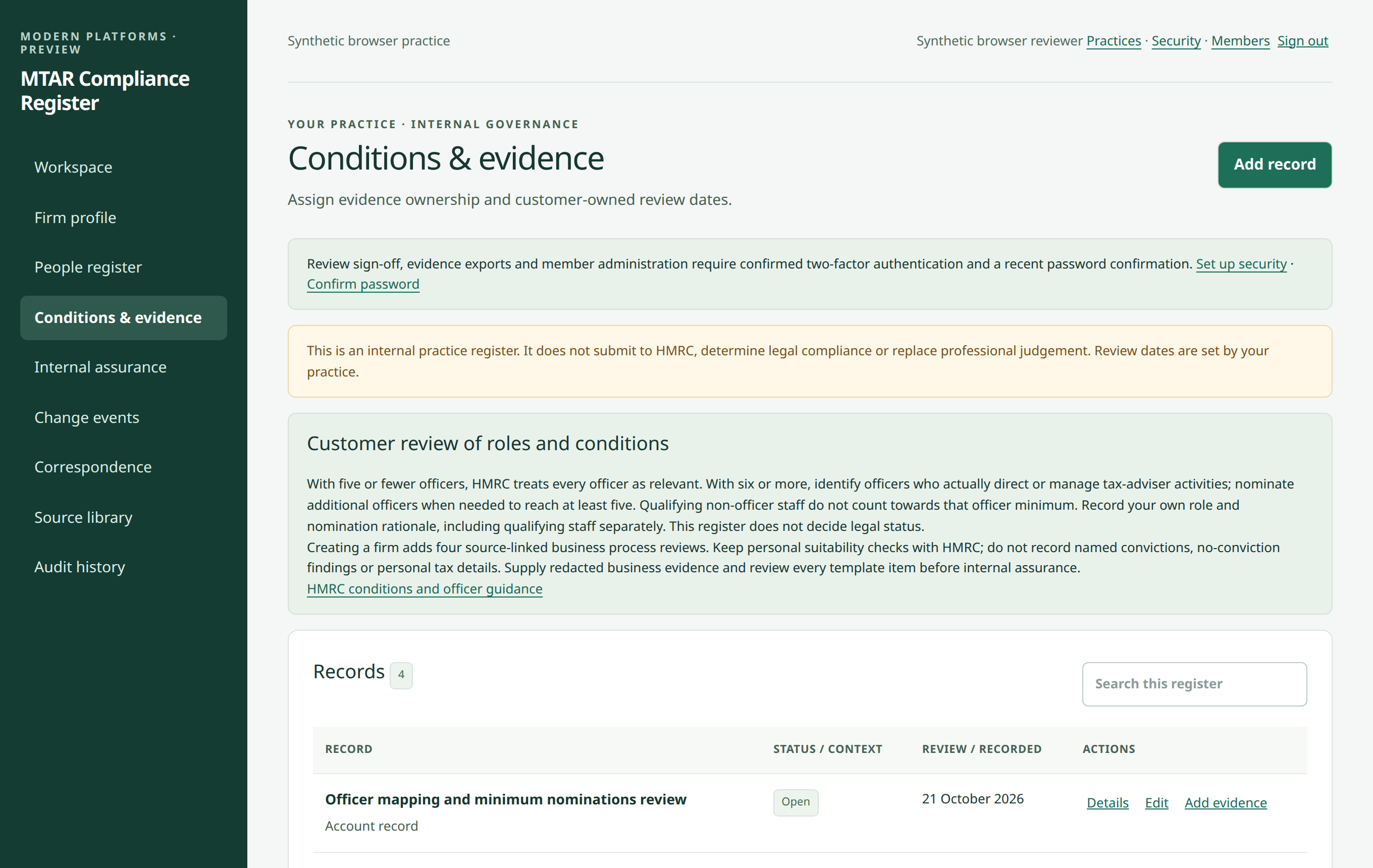Edit the Officer mapping review record
1373x868 pixels.
coord(1156,802)
